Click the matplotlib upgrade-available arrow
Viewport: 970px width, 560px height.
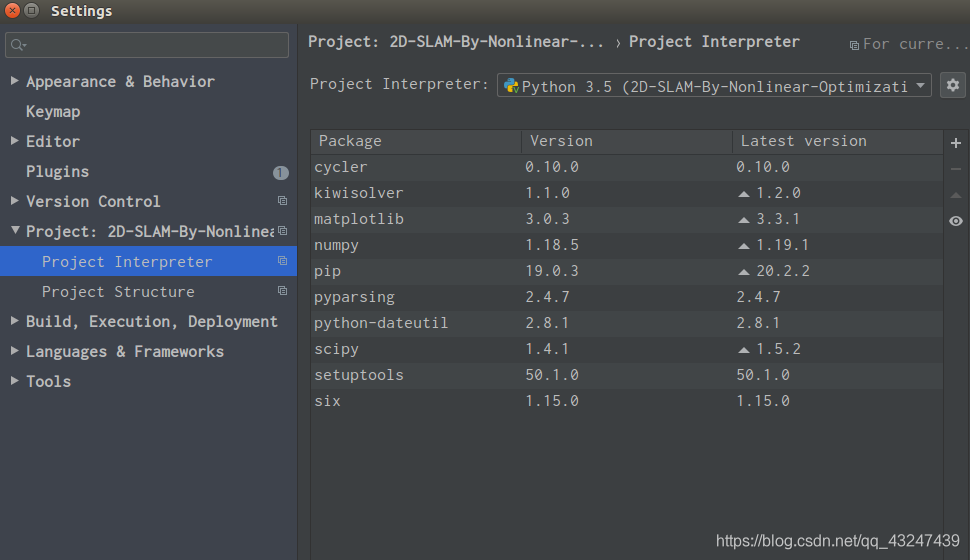(744, 220)
